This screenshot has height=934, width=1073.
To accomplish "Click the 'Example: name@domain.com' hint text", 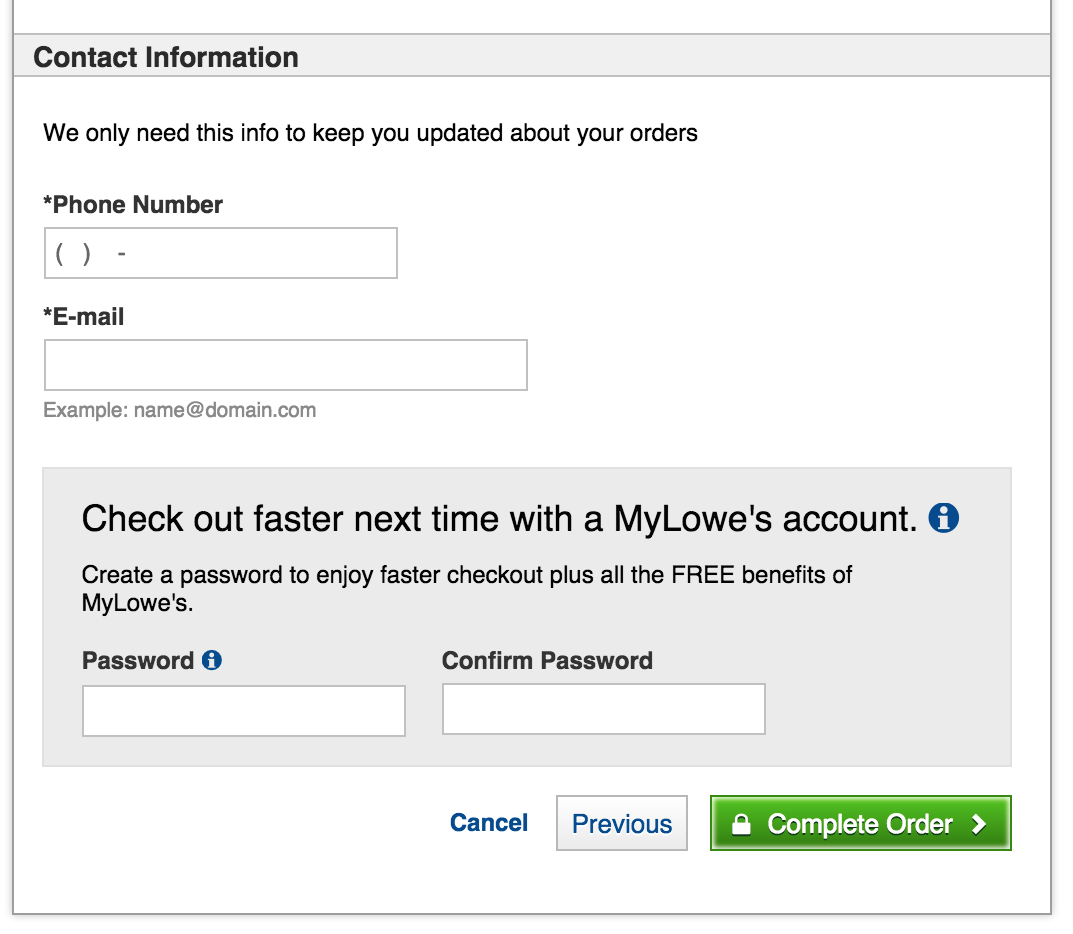I will pos(179,410).
